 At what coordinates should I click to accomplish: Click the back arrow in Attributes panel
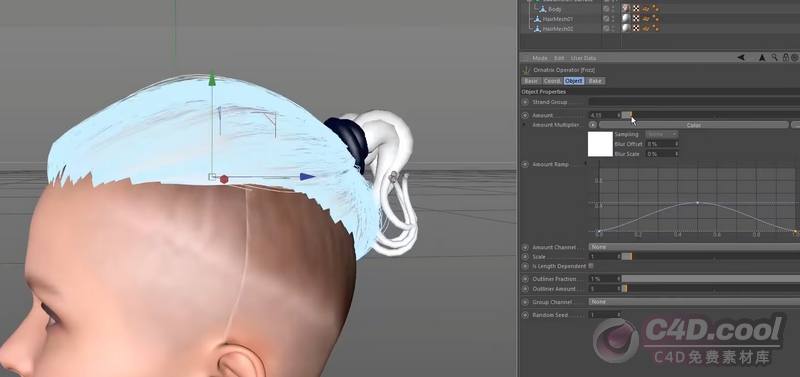[x=741, y=58]
